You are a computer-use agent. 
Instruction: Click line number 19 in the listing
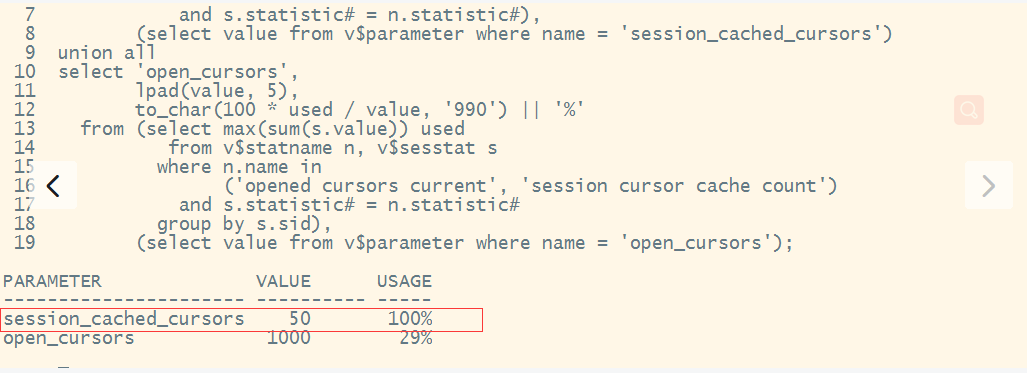tap(24, 243)
